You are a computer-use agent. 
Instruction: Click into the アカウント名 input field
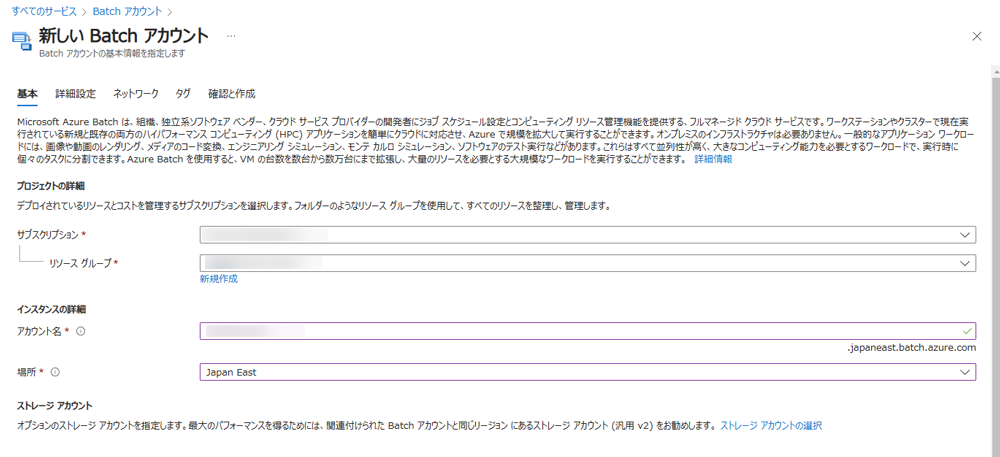coord(587,331)
